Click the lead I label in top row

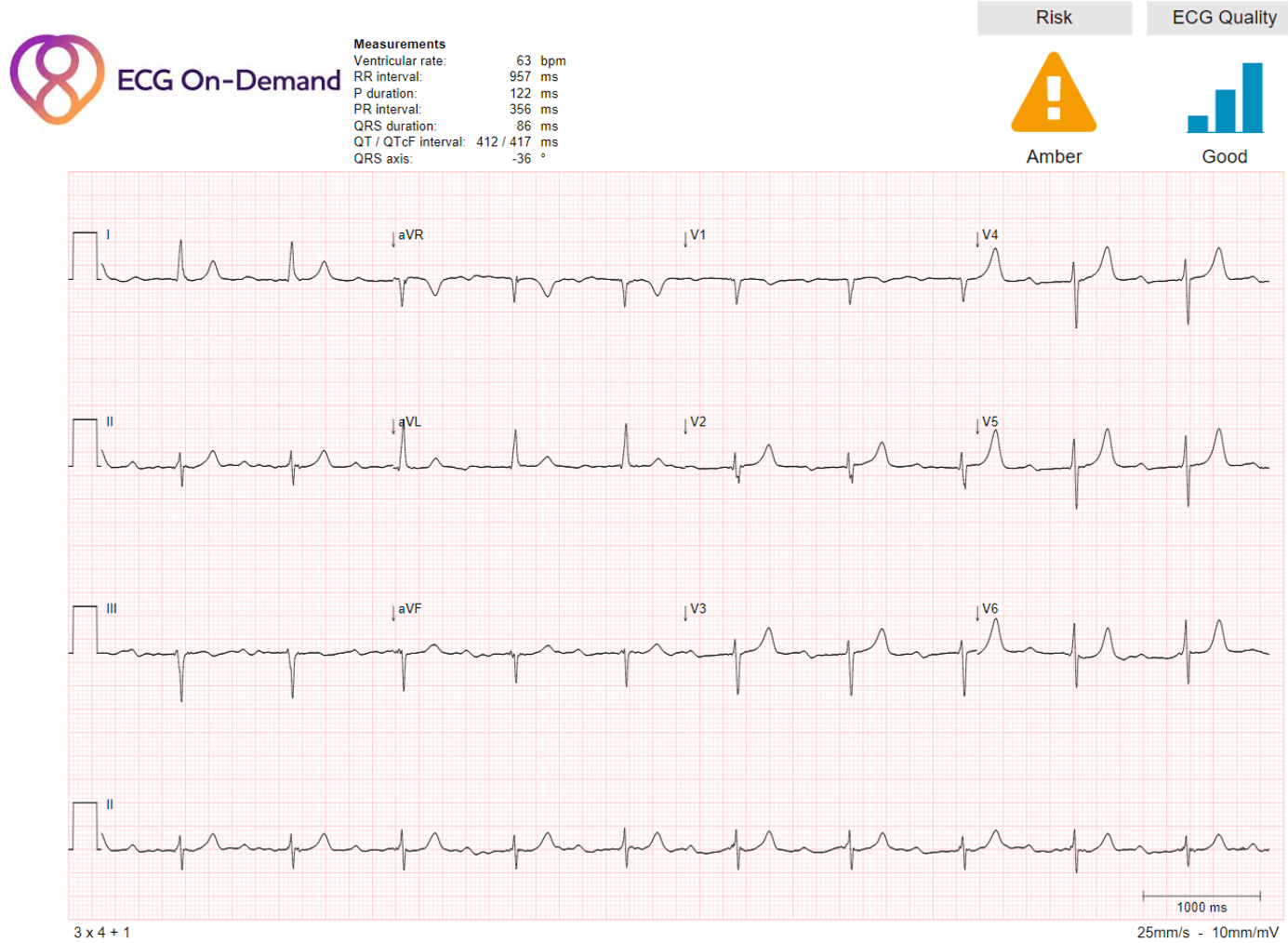[108, 235]
